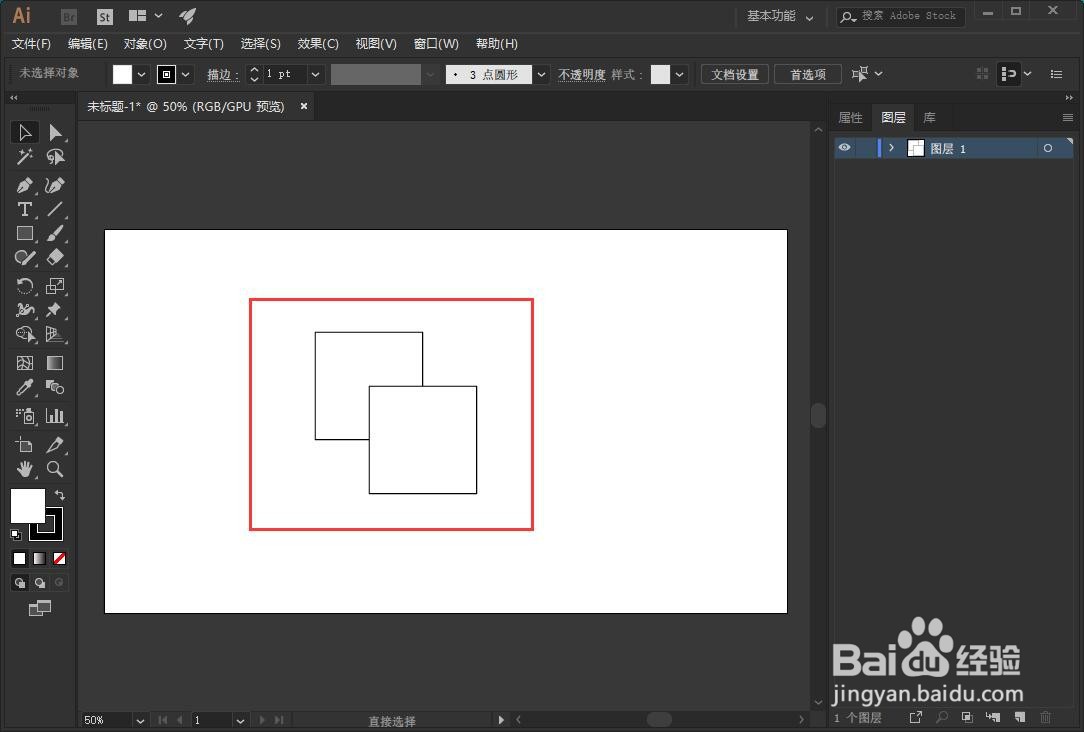
Task: Set color mode to None (red slash)
Action: point(59,559)
